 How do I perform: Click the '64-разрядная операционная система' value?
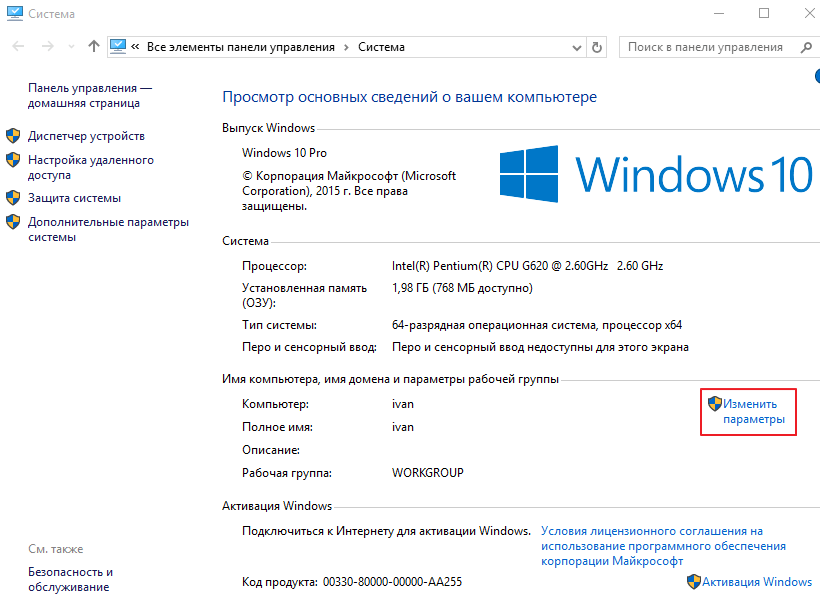pos(495,325)
